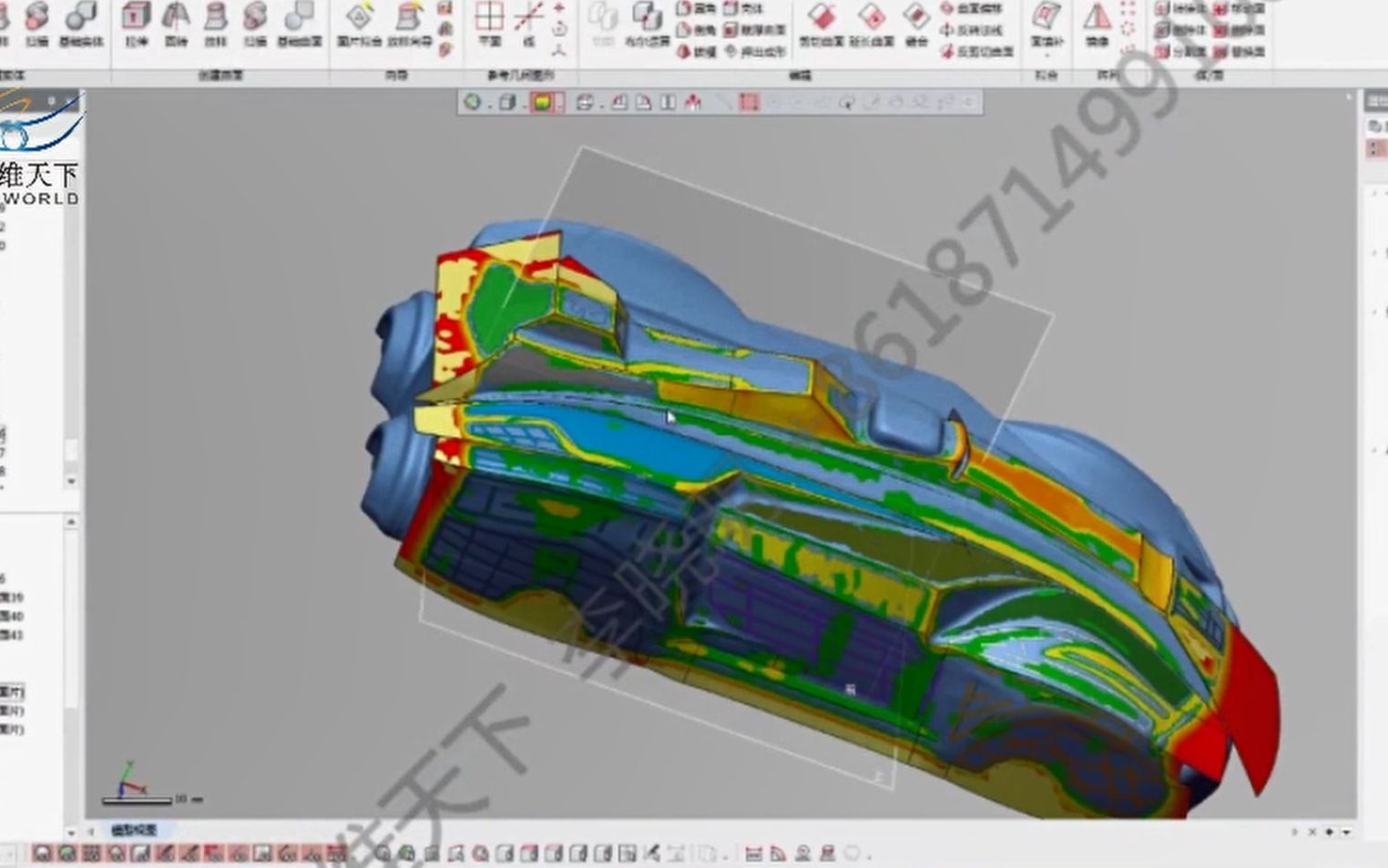This screenshot has height=868, width=1388.
Task: Pick the 基础曲面 primitive surface tool
Action: tap(300, 24)
